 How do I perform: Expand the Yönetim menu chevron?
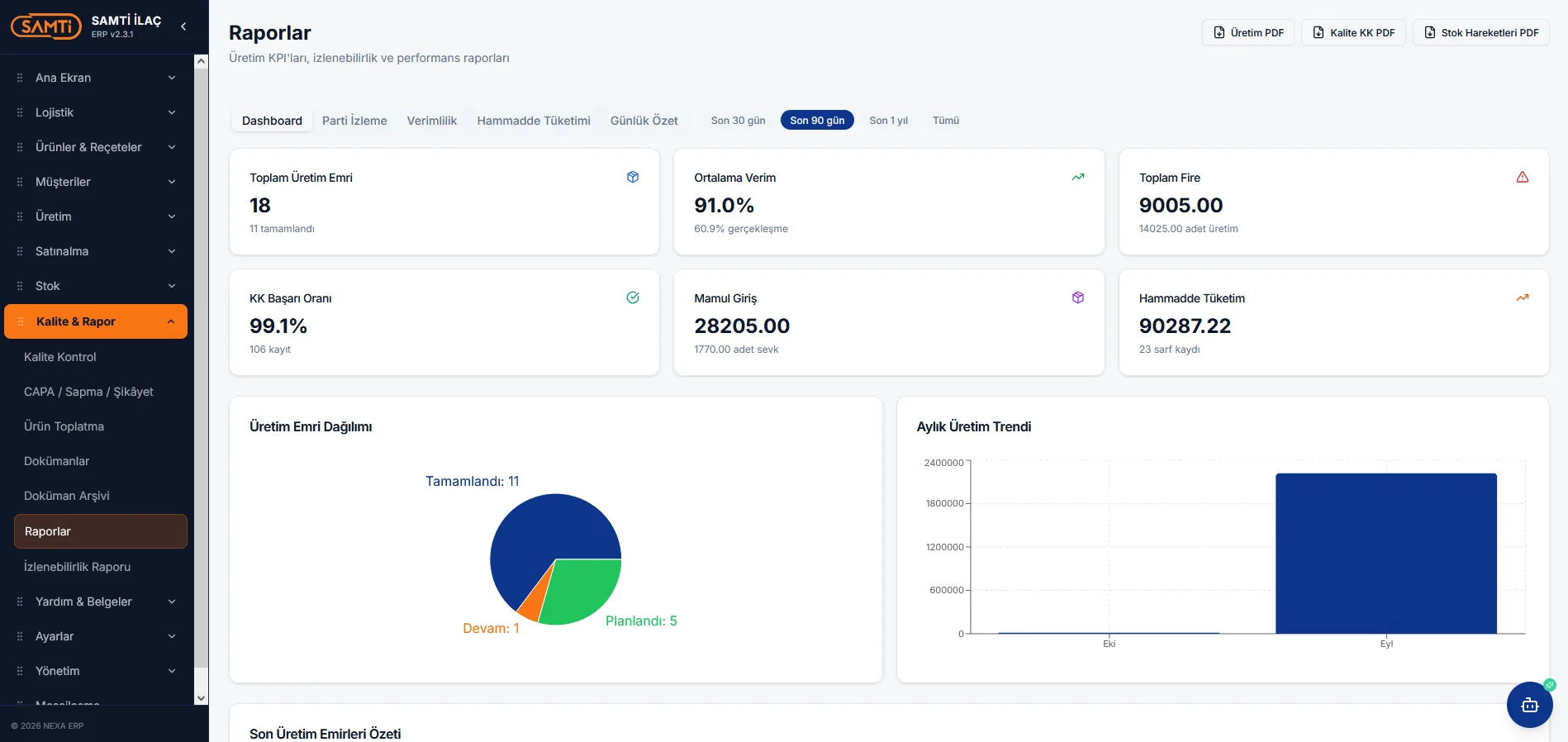172,671
